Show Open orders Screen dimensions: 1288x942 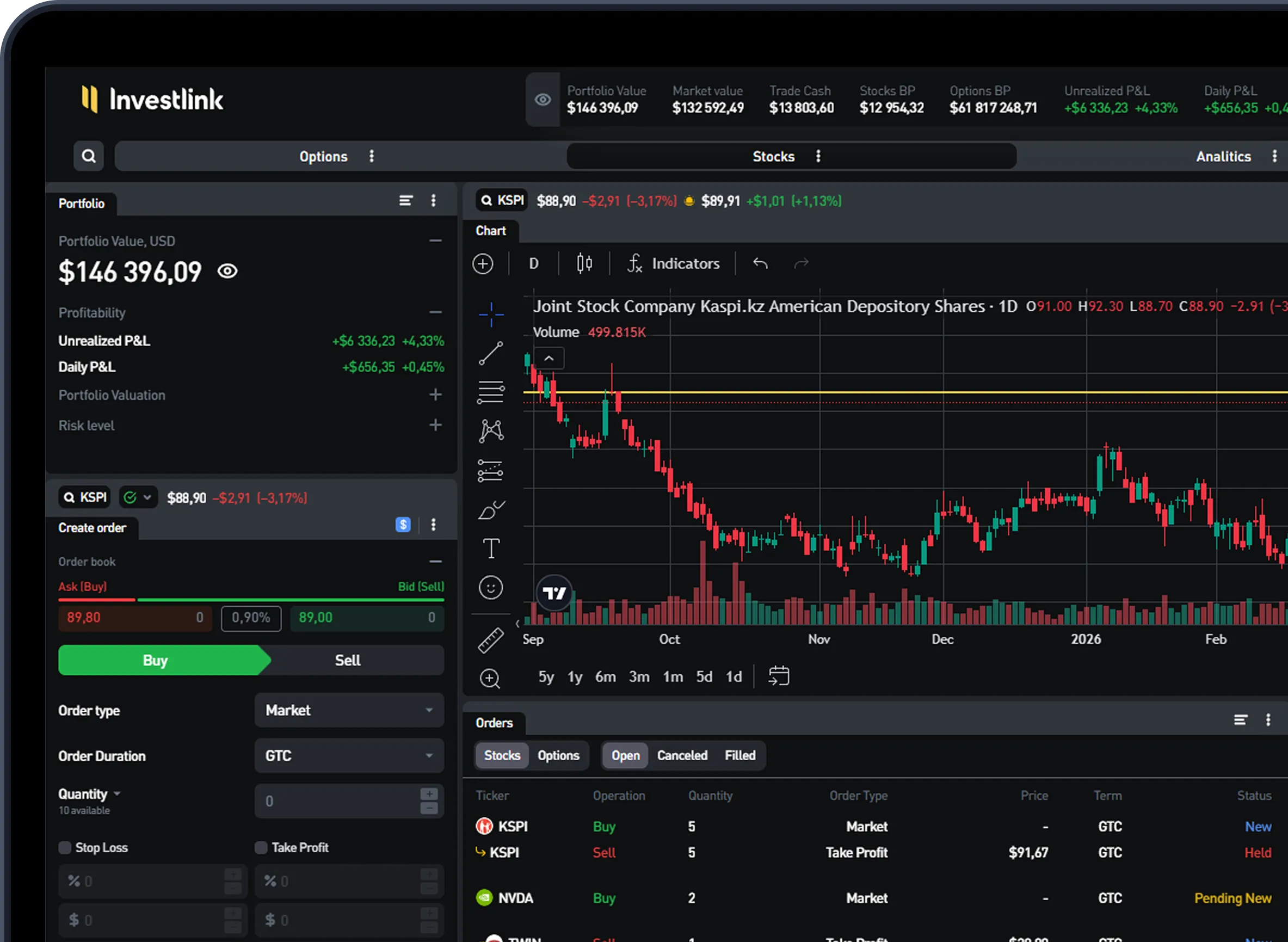pyautogui.click(x=625, y=755)
